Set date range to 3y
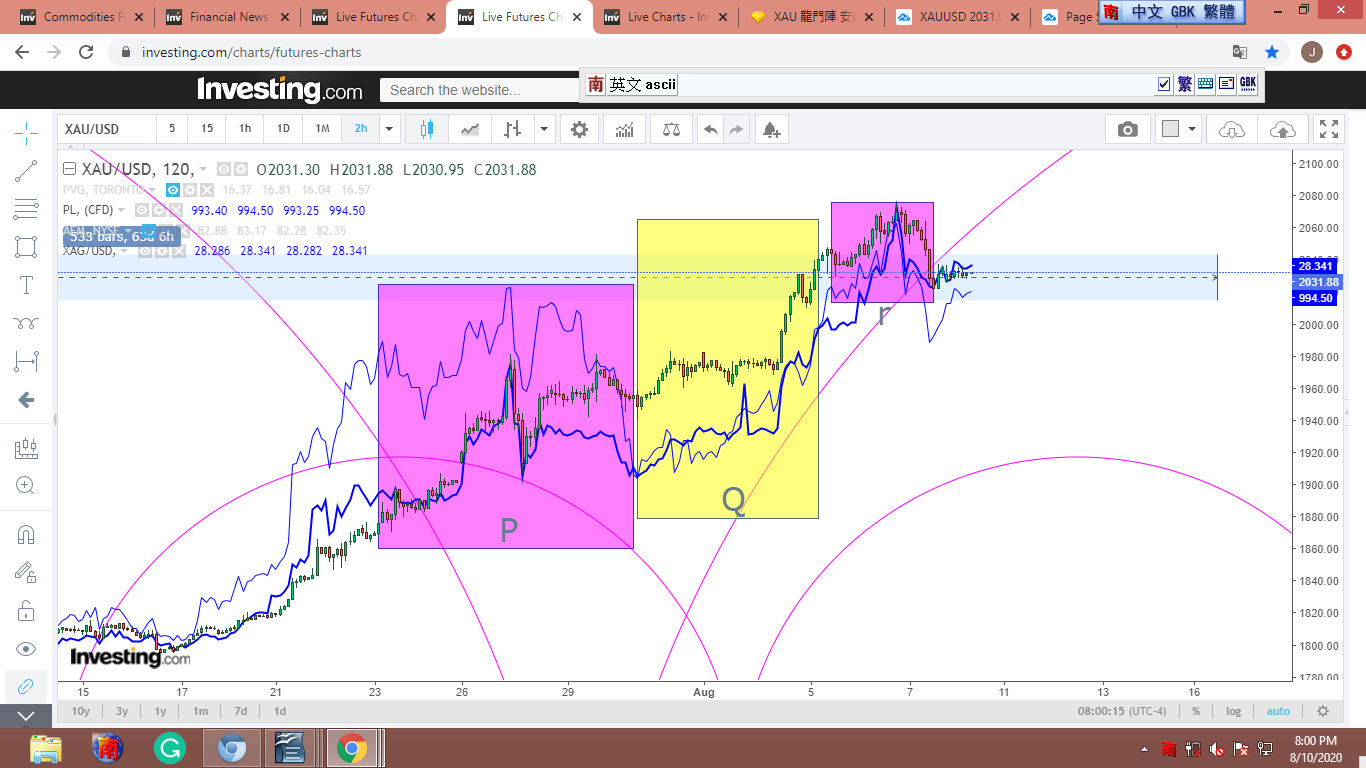The width and height of the screenshot is (1366, 768). click(x=121, y=711)
